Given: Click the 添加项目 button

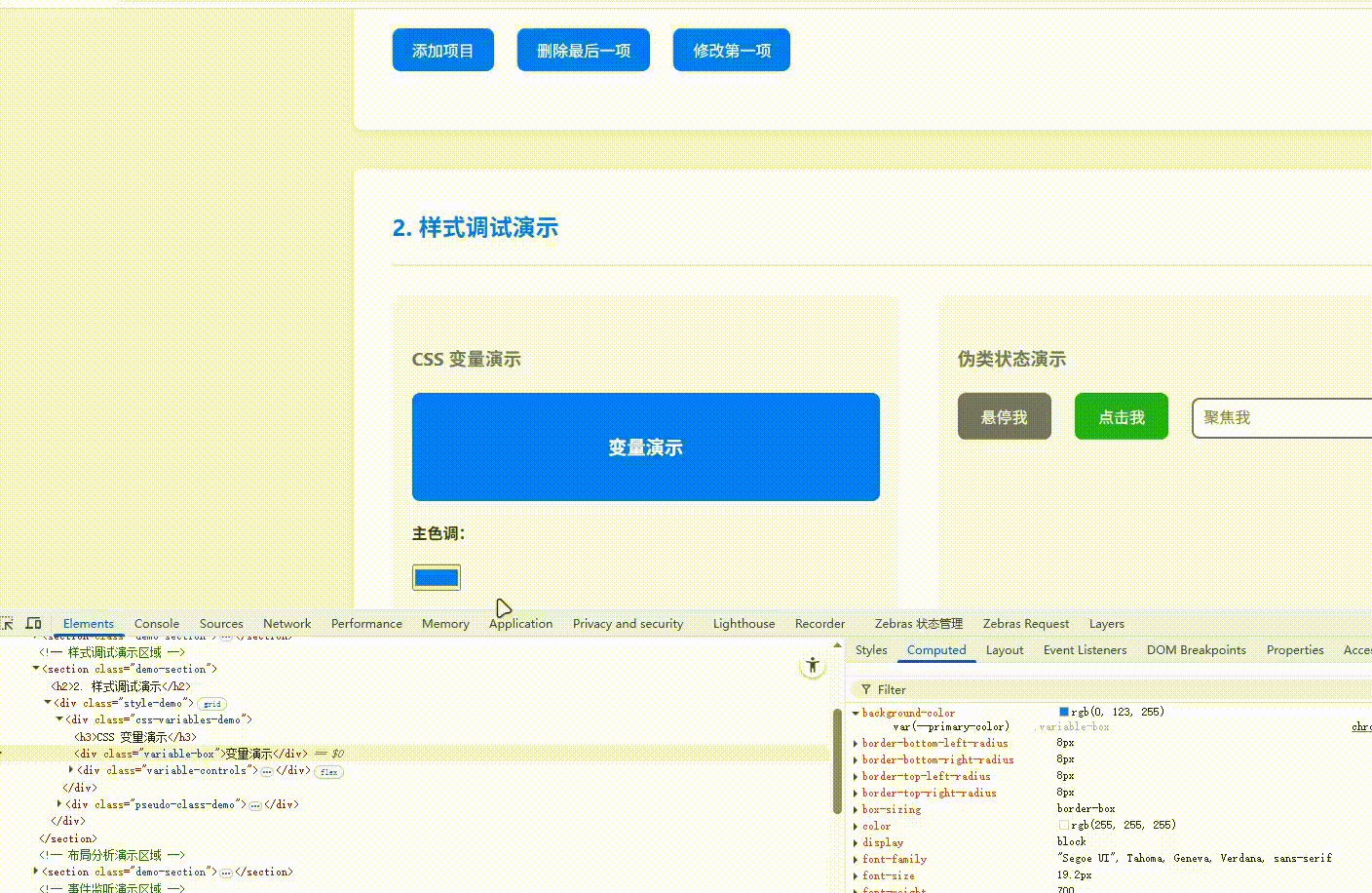Looking at the screenshot, I should (442, 50).
